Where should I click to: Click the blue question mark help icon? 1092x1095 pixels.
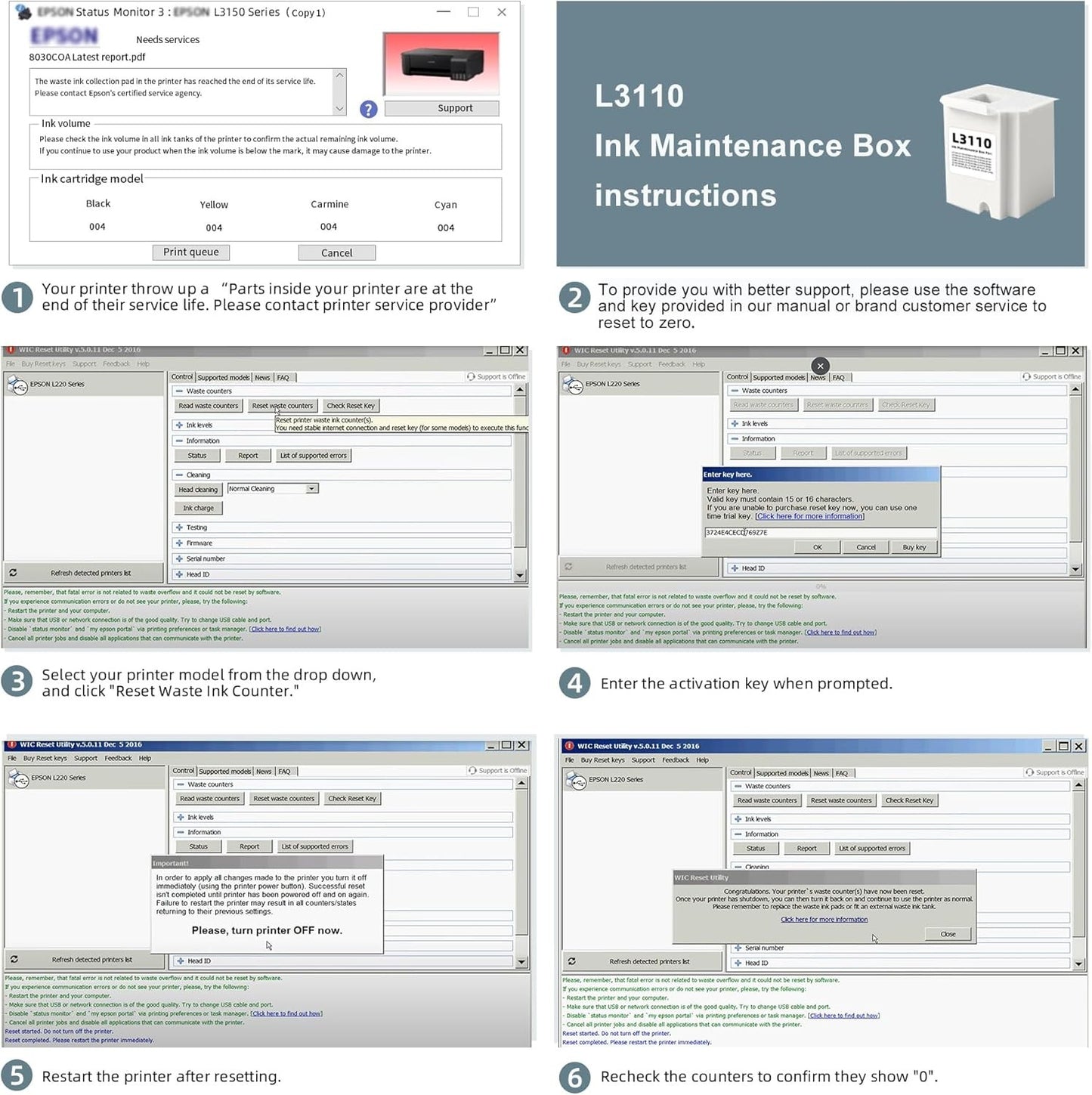click(x=368, y=110)
